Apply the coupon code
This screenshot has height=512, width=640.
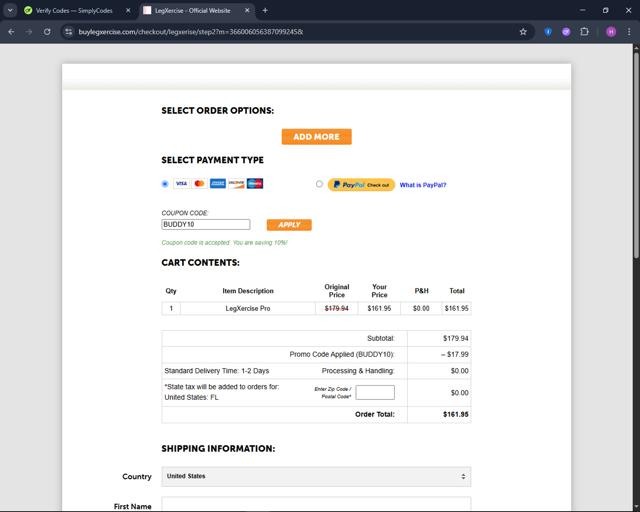[289, 225]
